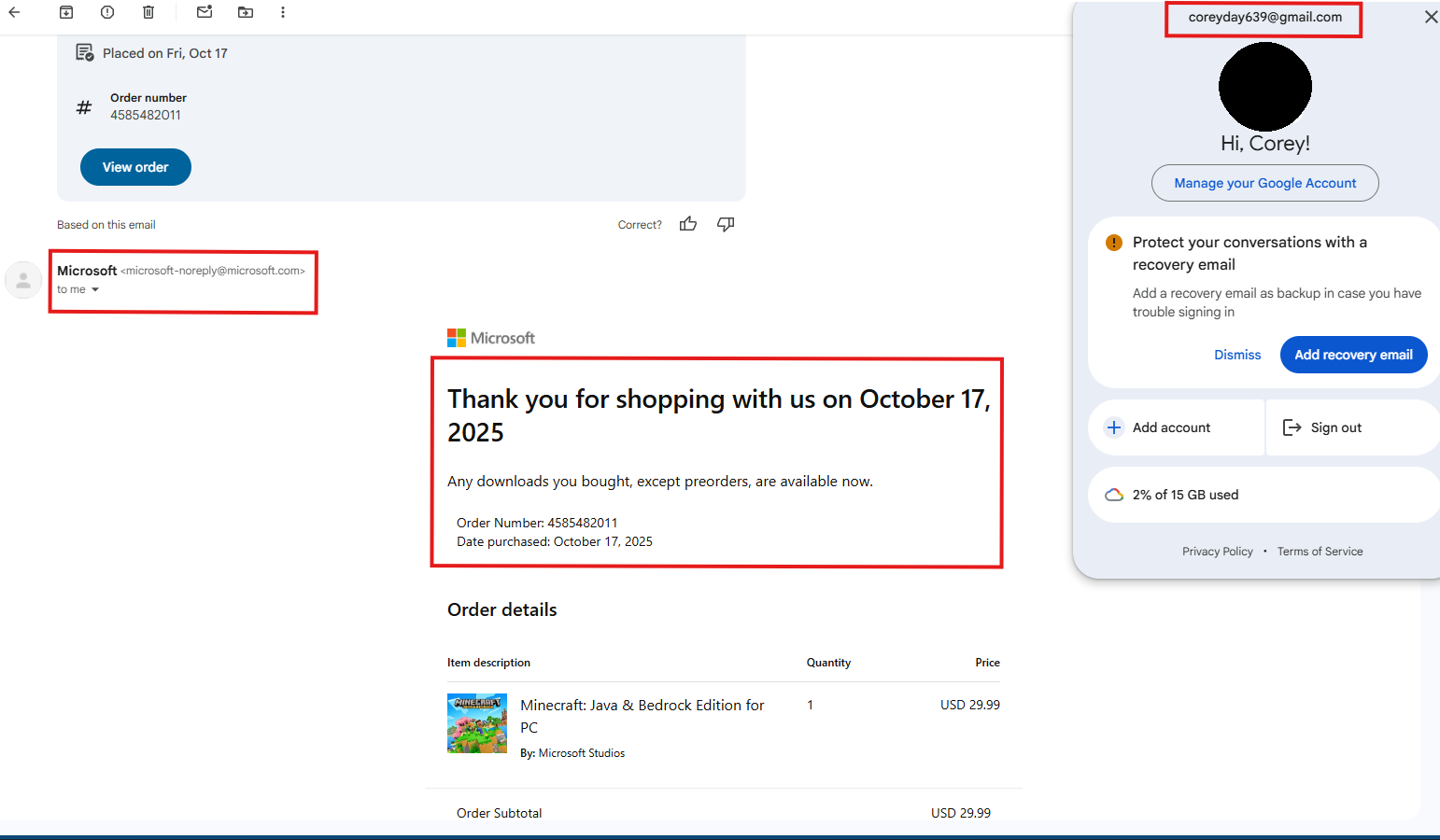Open 2% of 15 GB used storage info

1264,495
